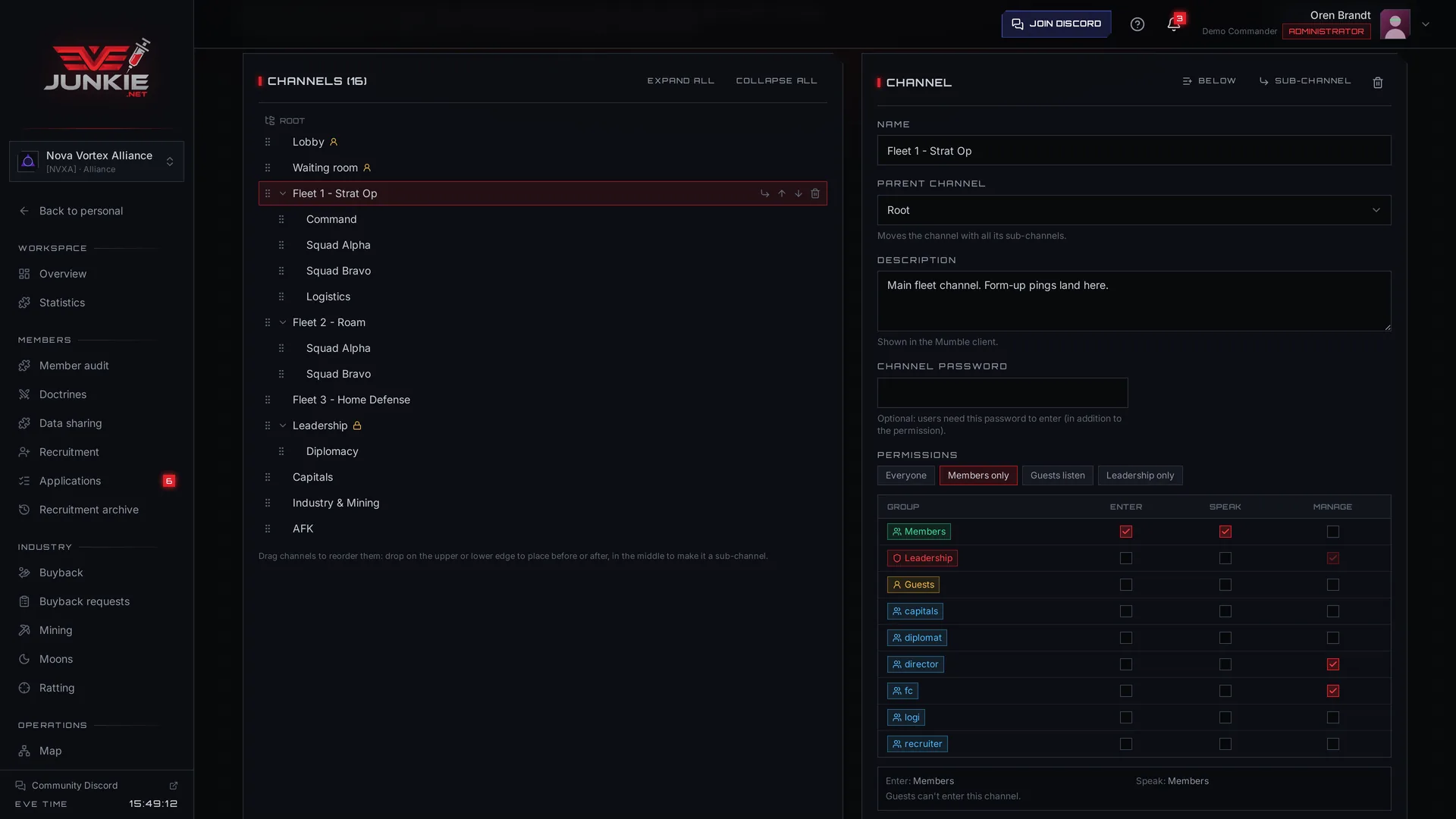
Task: Click the Join Discord button
Action: 1056,24
